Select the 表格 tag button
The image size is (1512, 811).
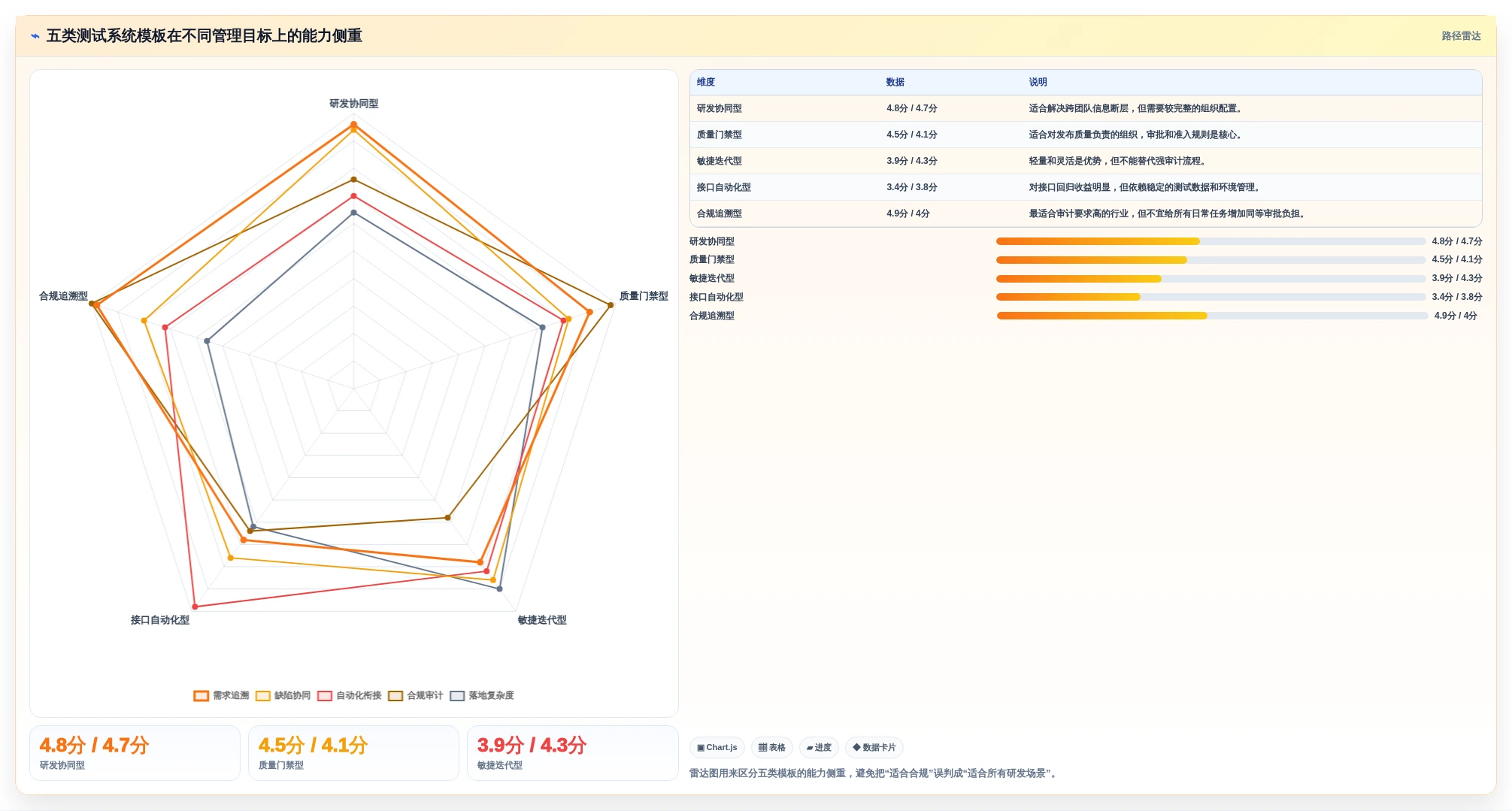point(771,747)
